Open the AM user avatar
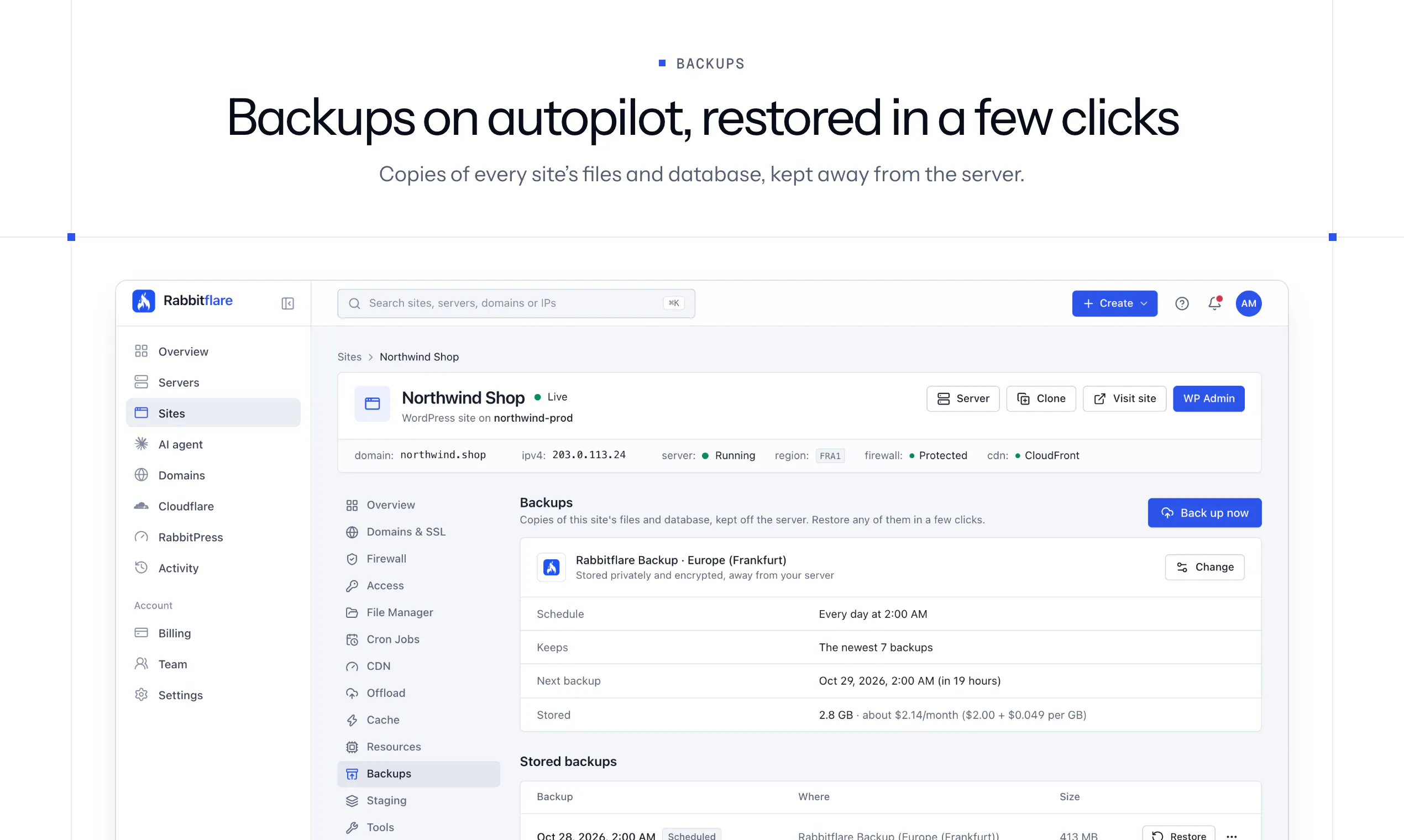 pyautogui.click(x=1248, y=303)
